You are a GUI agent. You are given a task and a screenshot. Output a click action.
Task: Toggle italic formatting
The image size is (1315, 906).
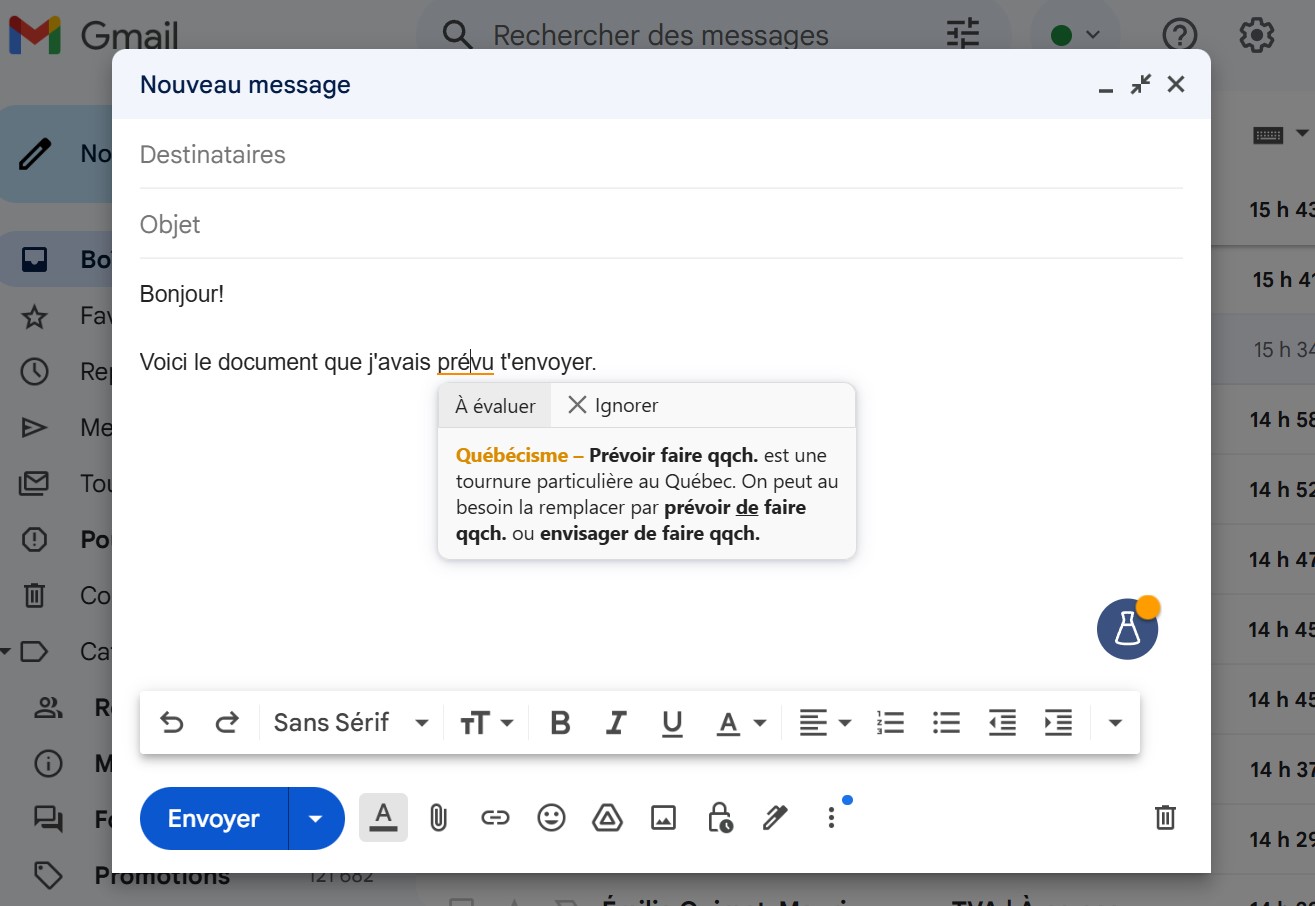click(x=617, y=723)
